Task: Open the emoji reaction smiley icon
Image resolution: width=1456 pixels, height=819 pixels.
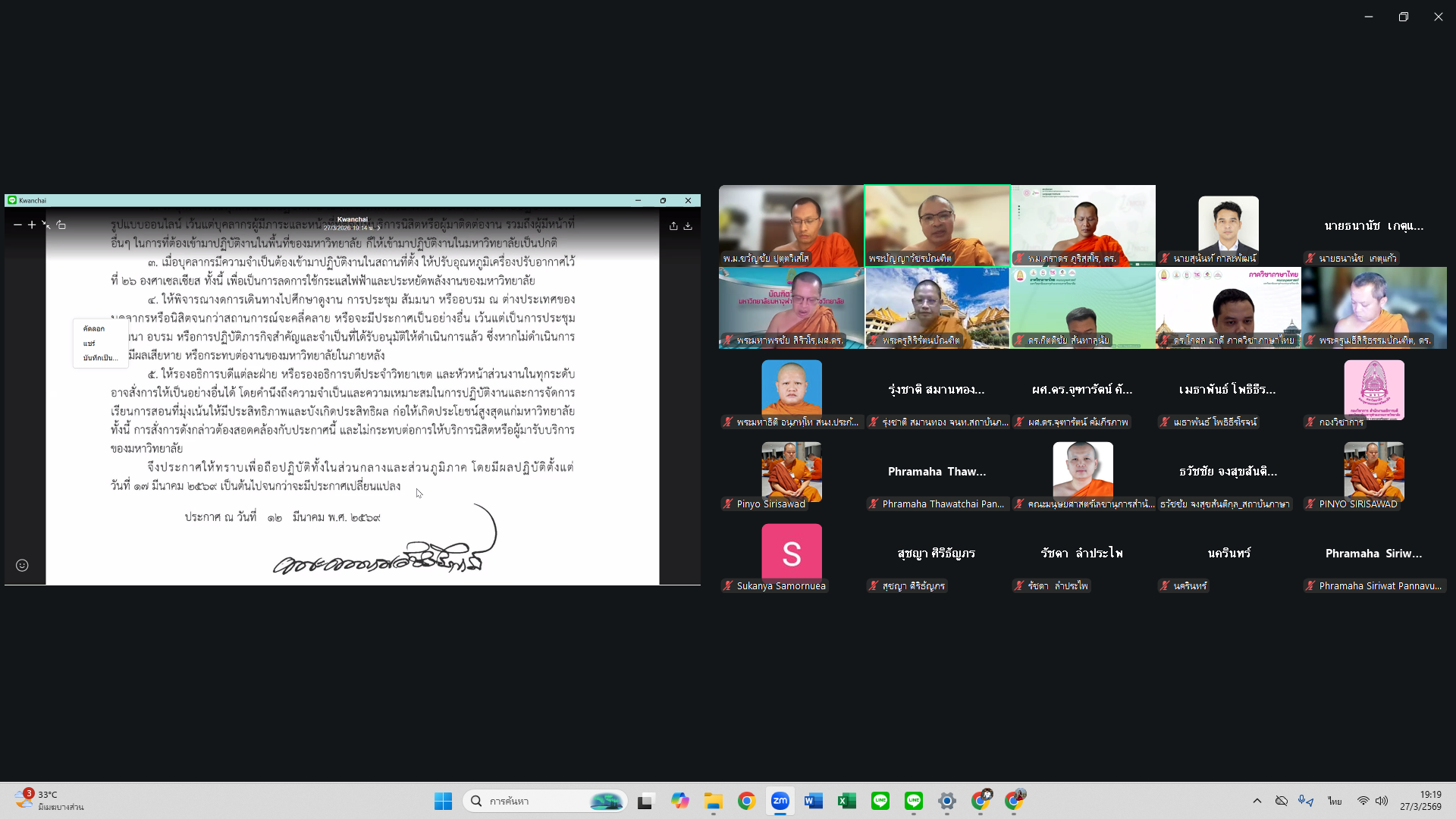Action: pos(22,565)
